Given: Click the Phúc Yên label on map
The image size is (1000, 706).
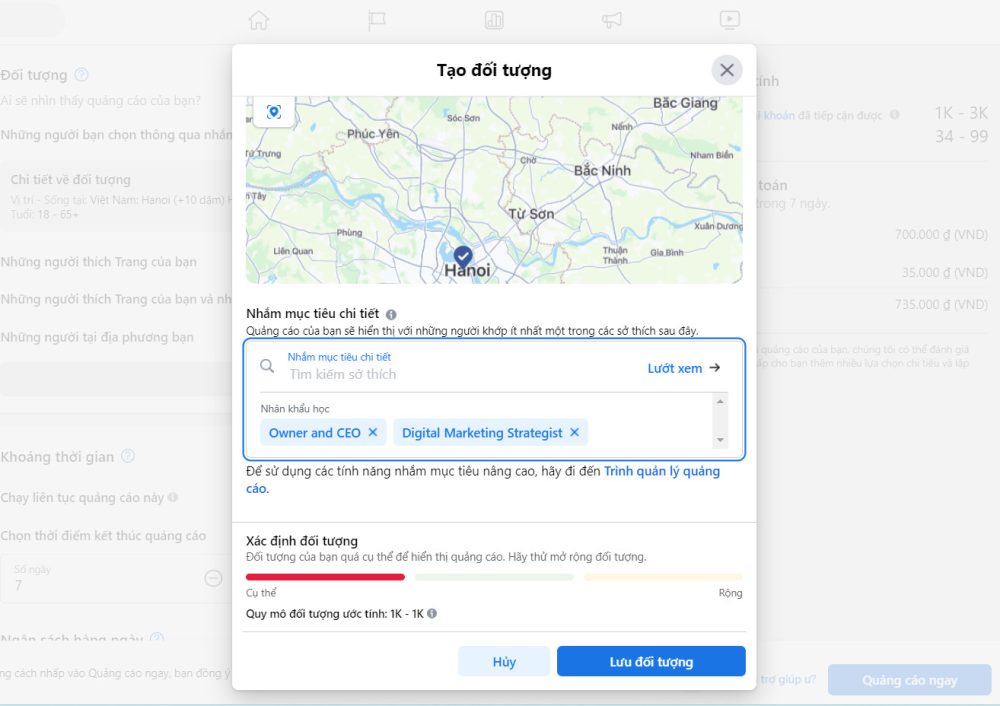Looking at the screenshot, I should tap(373, 133).
